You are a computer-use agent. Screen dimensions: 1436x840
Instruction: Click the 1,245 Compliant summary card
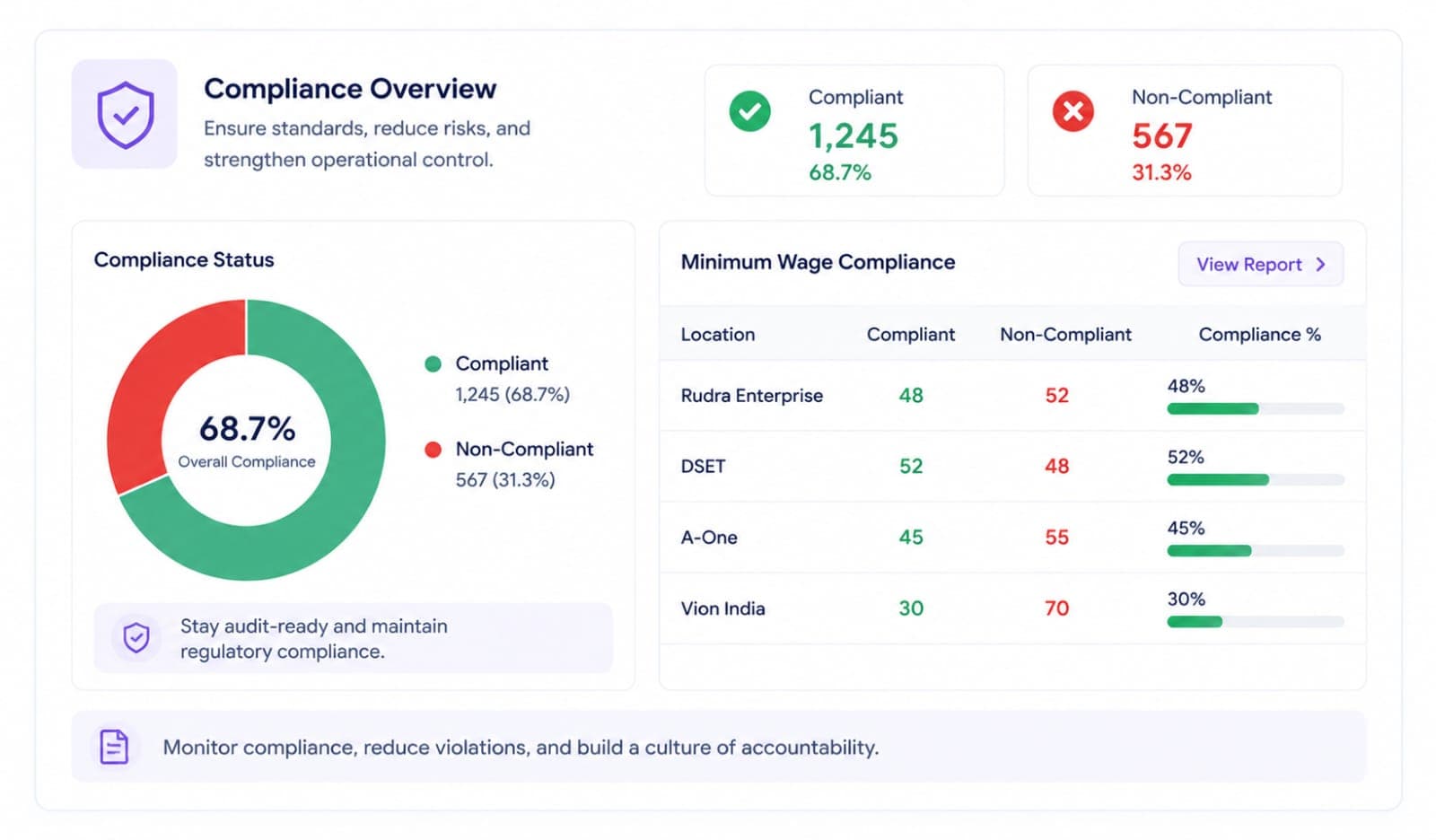(854, 130)
